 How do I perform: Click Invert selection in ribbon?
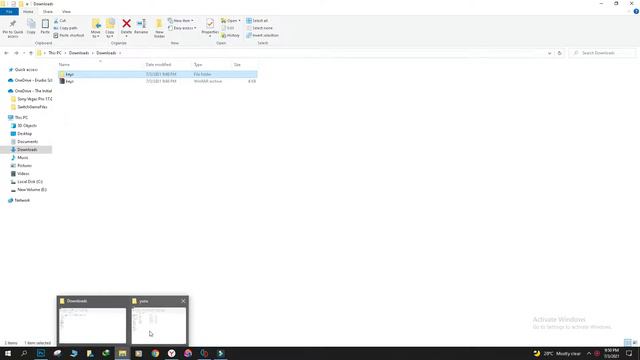pos(262,36)
